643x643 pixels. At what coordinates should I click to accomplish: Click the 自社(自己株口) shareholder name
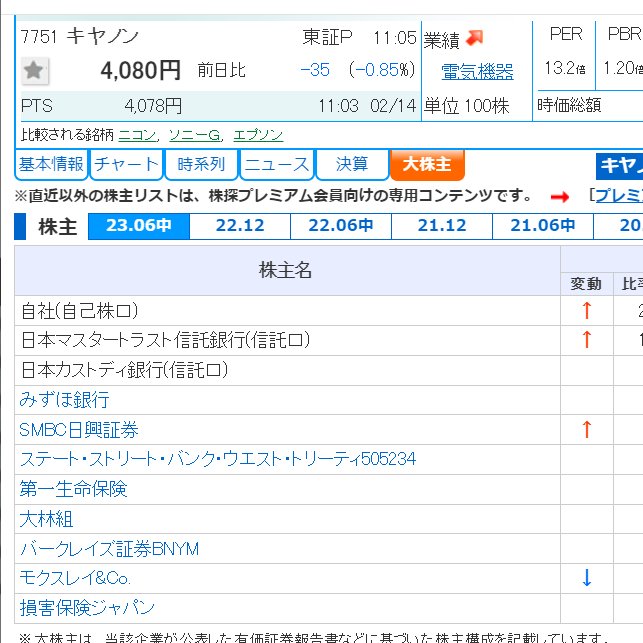coord(80,310)
